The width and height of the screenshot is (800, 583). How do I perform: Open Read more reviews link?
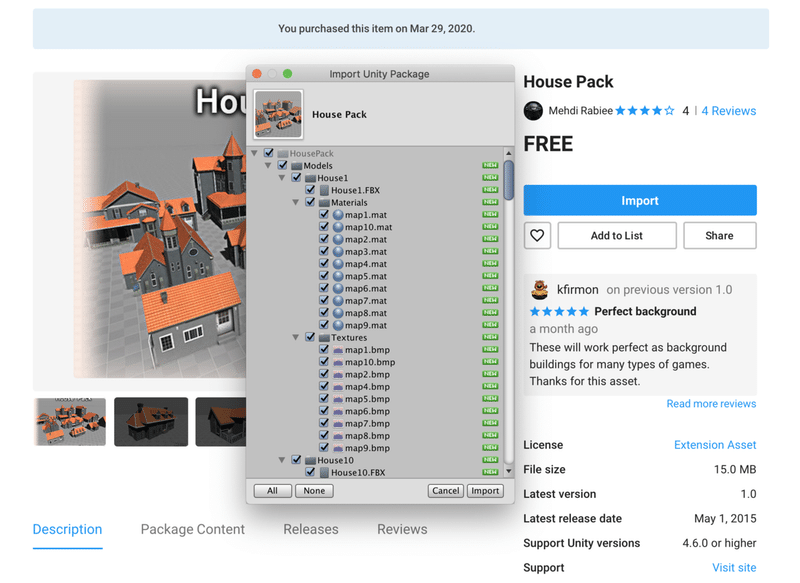coord(711,403)
